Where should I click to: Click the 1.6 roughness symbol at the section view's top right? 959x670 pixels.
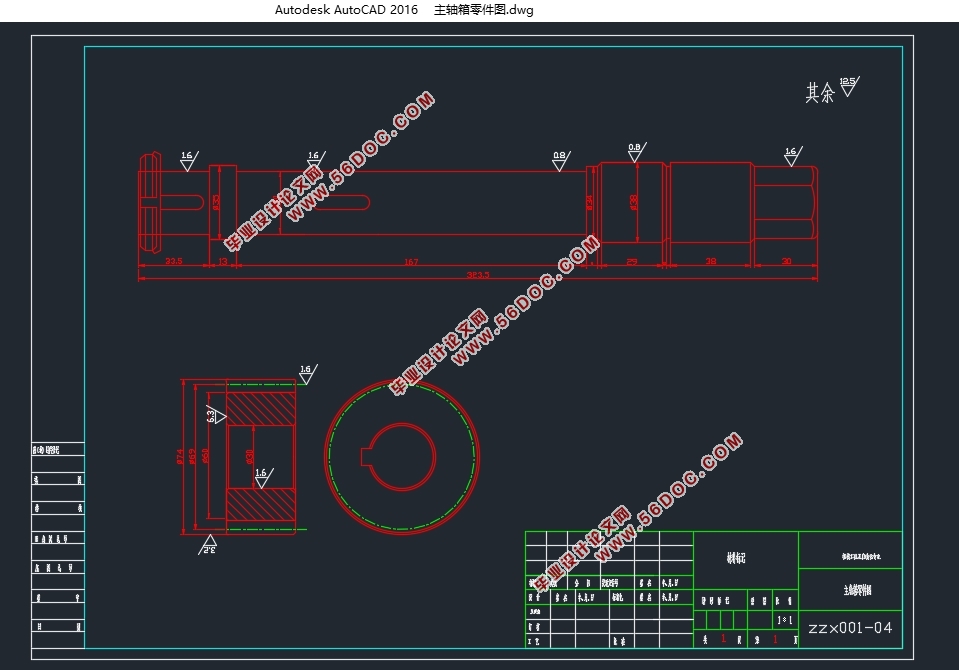point(305,374)
